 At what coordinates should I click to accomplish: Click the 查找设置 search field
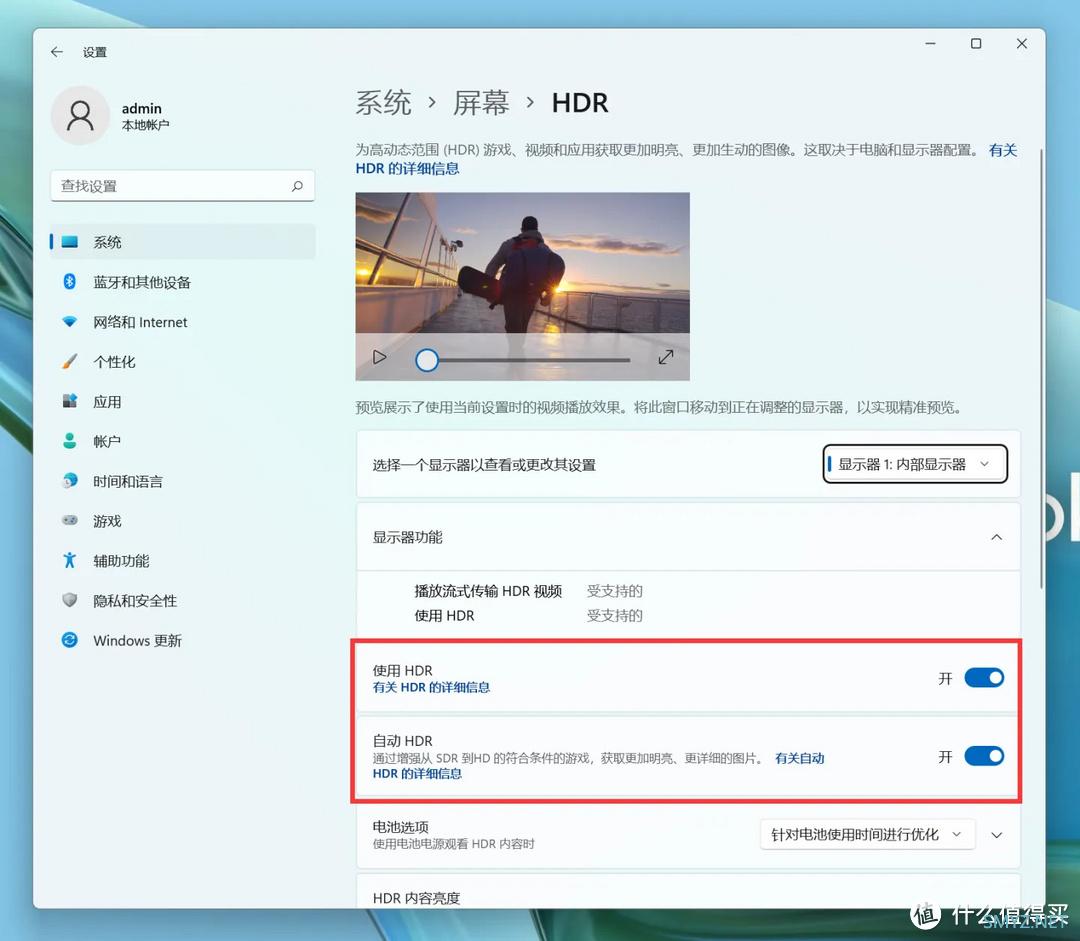click(183, 186)
